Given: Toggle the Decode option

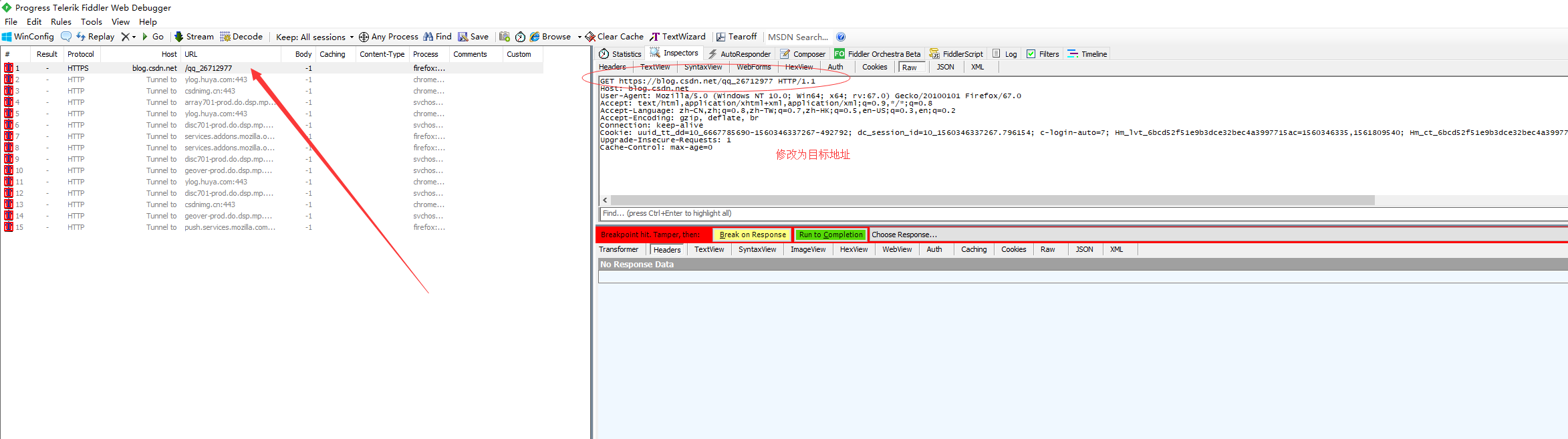Looking at the screenshot, I should click(x=241, y=37).
